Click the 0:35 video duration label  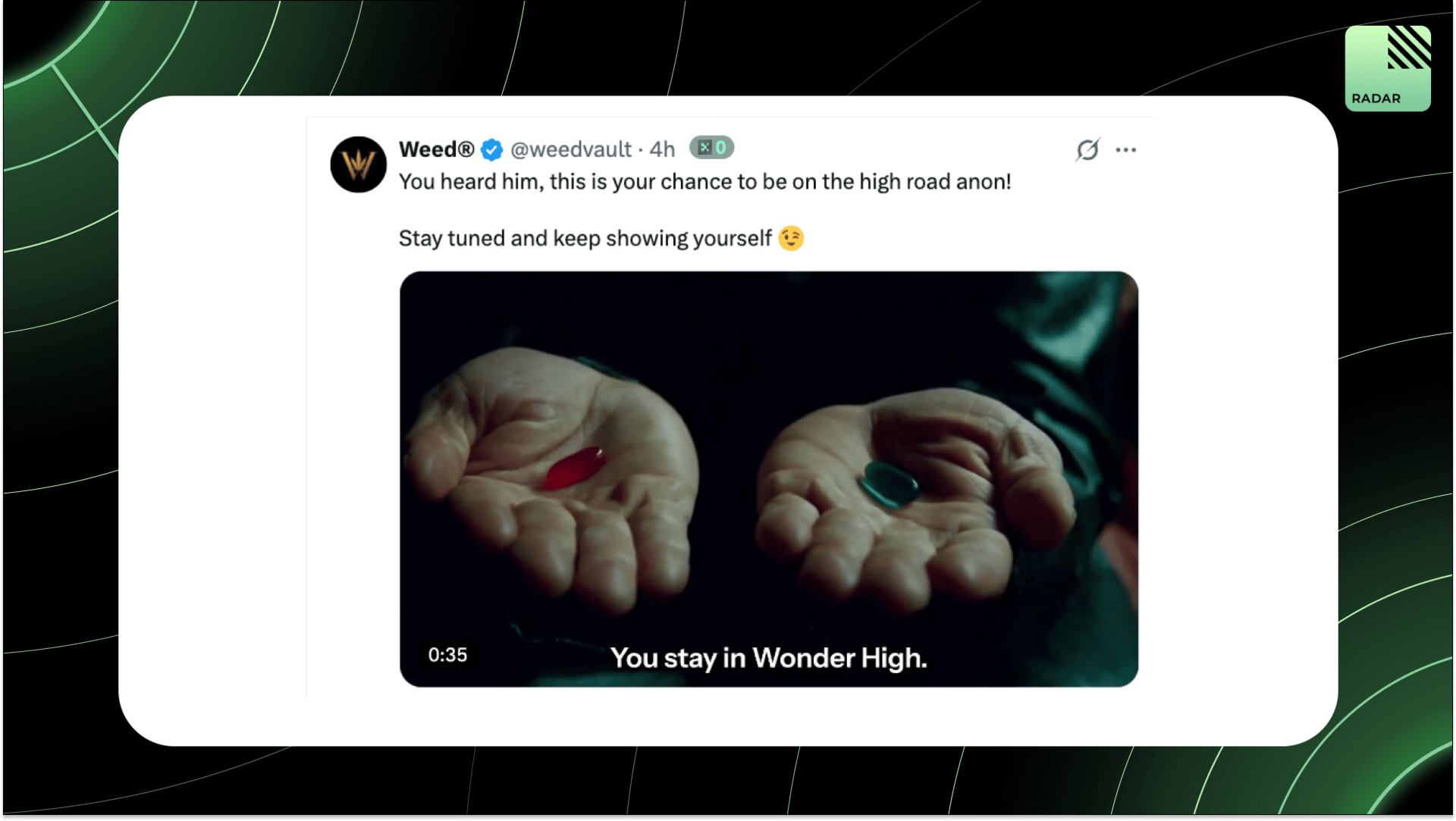point(447,655)
